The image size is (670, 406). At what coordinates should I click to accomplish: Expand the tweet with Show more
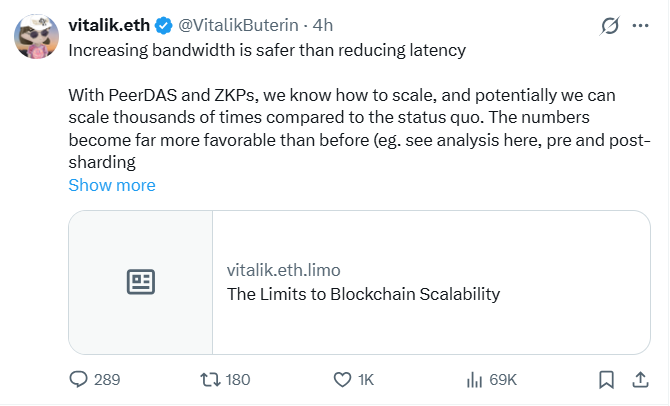(112, 185)
